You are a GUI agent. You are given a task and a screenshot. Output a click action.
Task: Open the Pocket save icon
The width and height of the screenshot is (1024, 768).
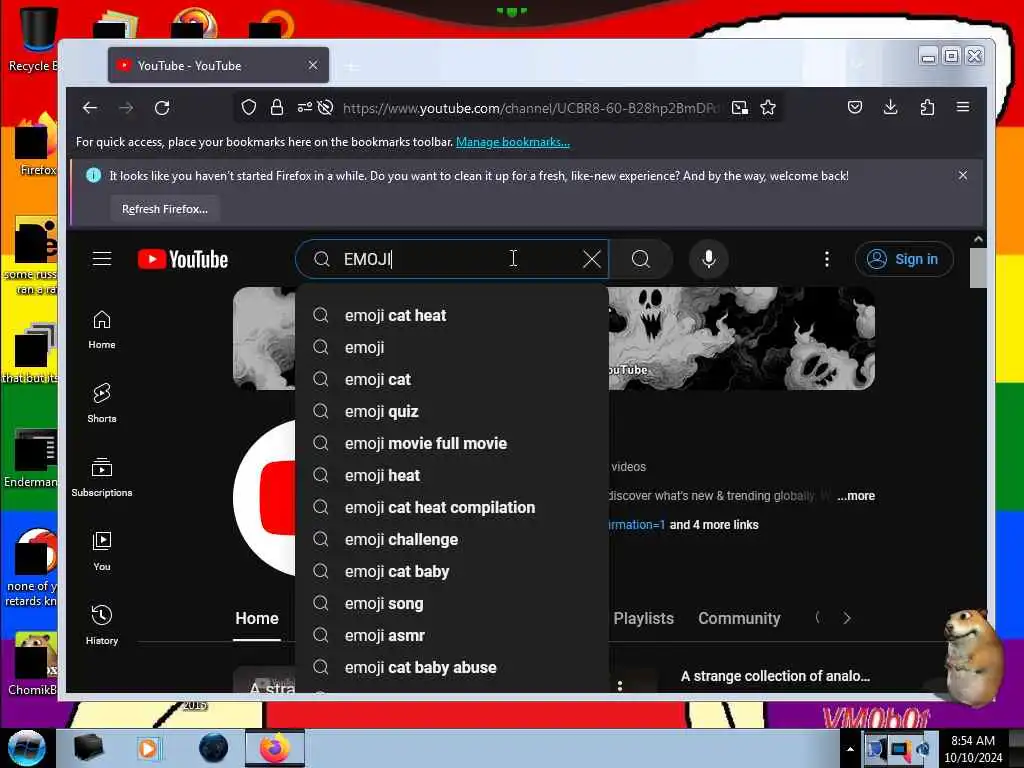tap(854, 107)
